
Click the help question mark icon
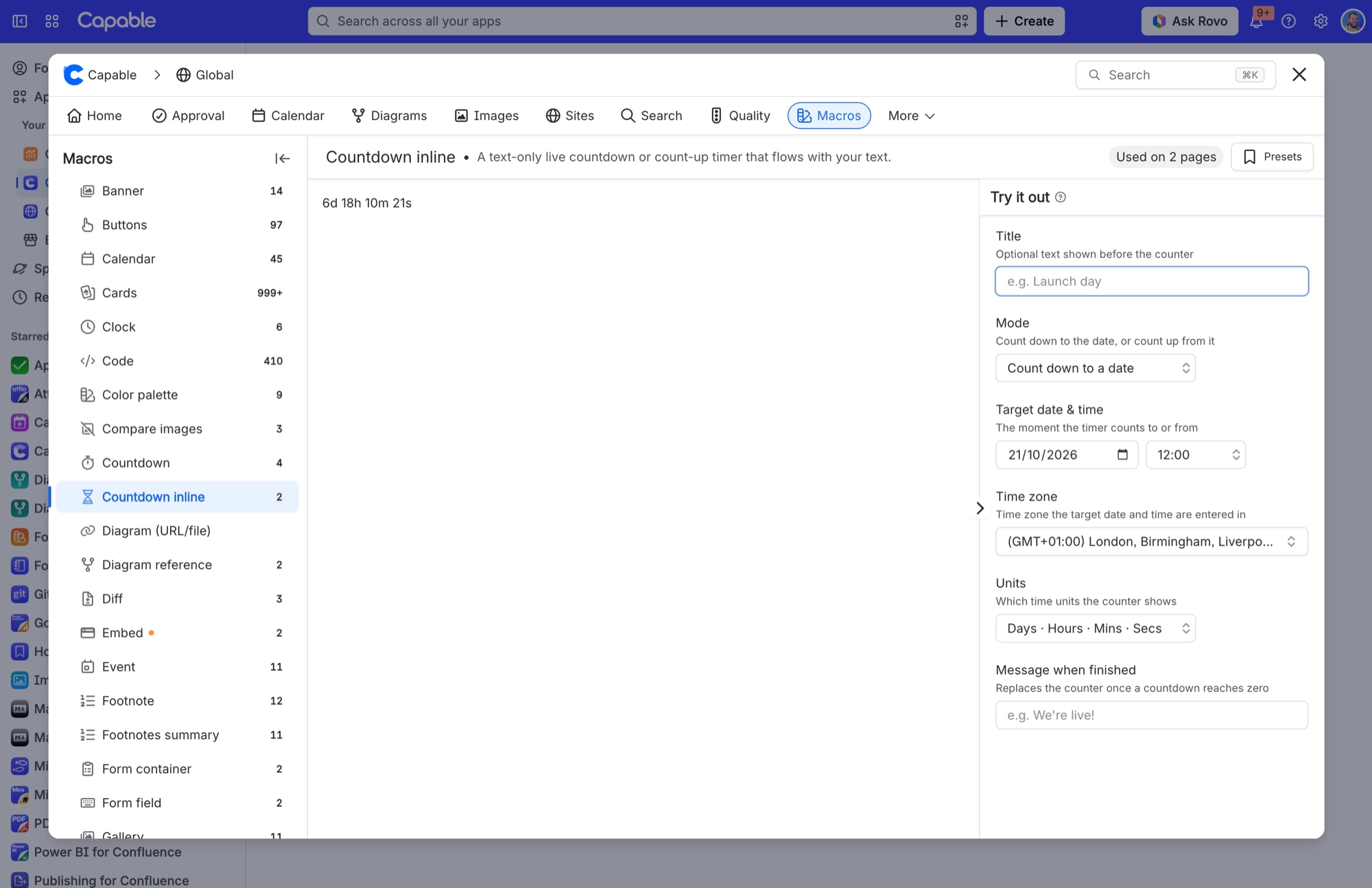[1289, 21]
